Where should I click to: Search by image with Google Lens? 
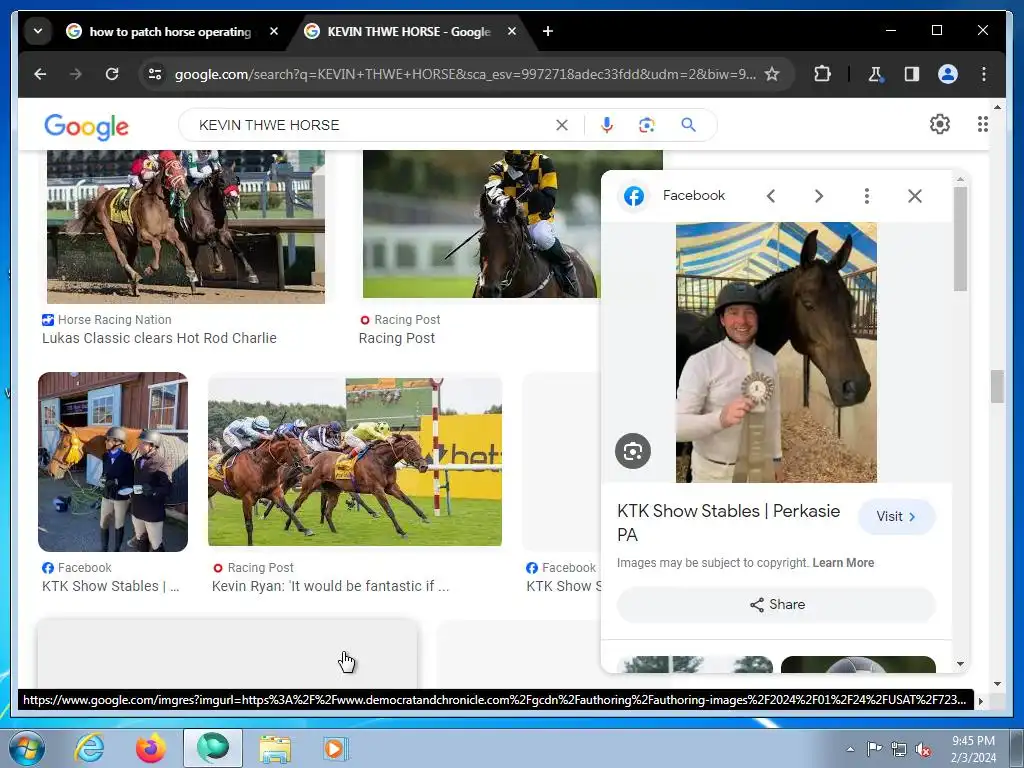647,125
